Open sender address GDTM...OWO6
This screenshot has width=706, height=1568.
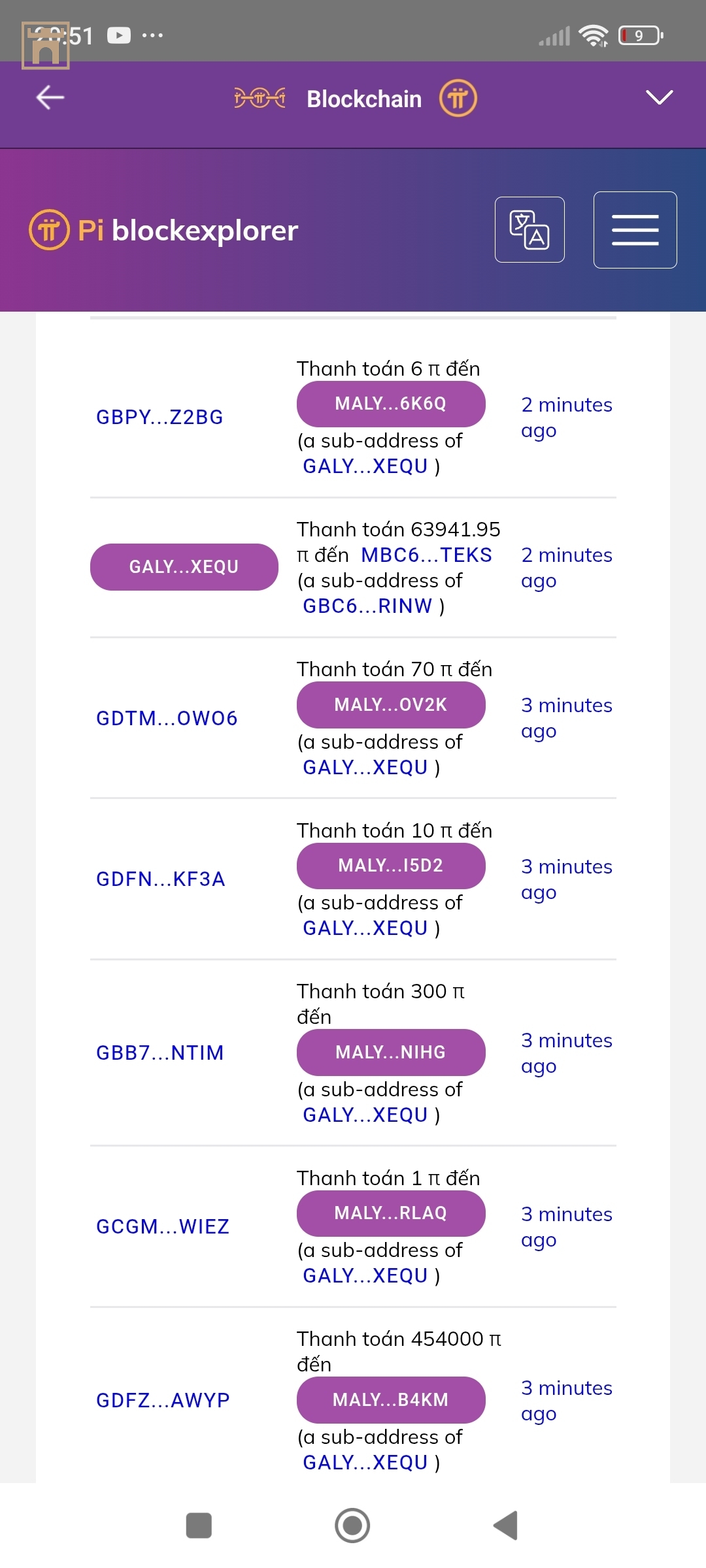click(167, 718)
